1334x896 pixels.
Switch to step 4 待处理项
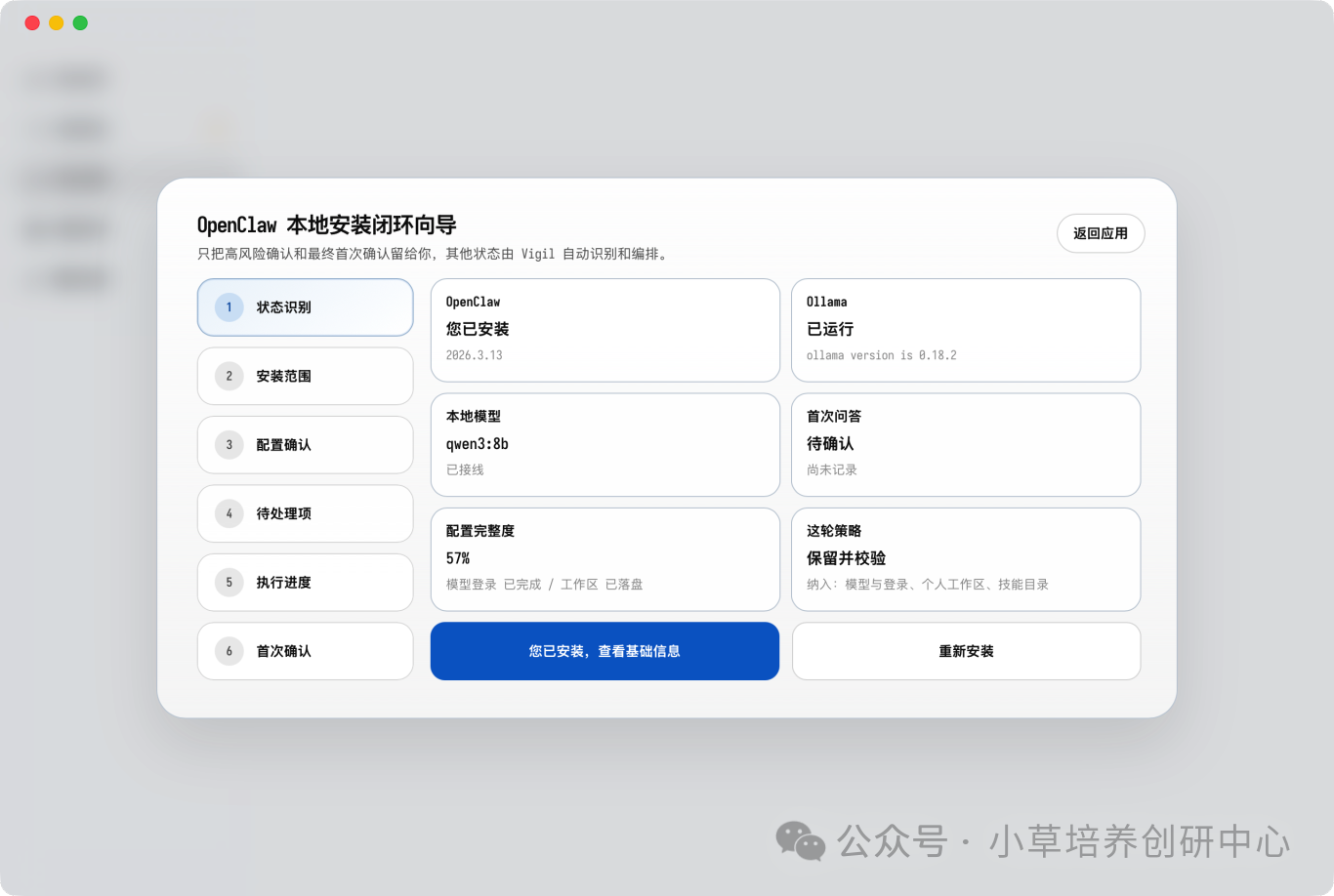305,513
